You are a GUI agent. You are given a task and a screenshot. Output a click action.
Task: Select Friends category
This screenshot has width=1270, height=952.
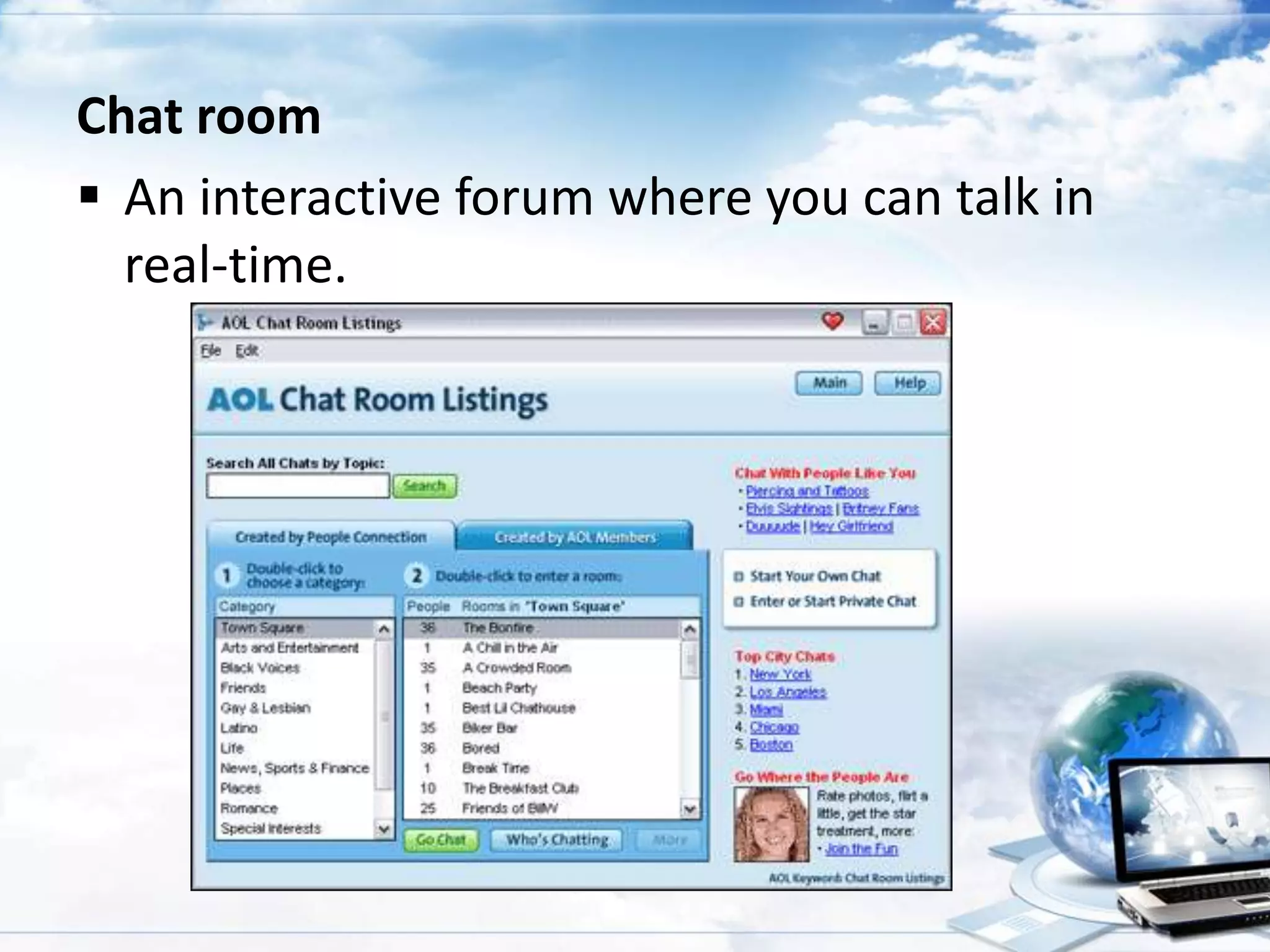click(295, 688)
